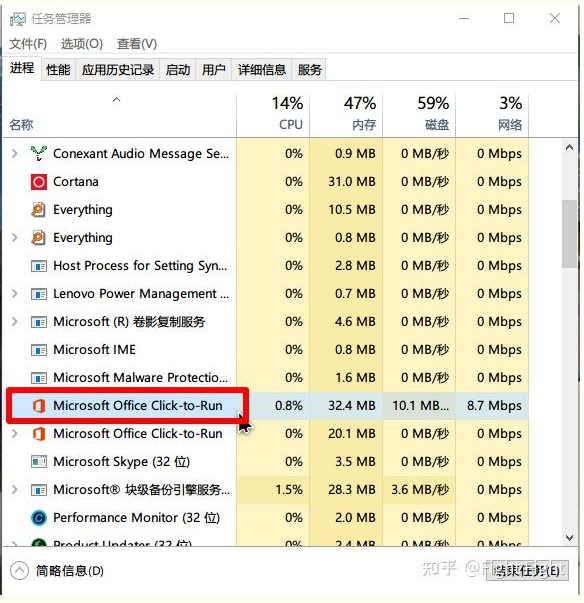
Task: Select the Microsoft IME process name
Action: tap(95, 350)
